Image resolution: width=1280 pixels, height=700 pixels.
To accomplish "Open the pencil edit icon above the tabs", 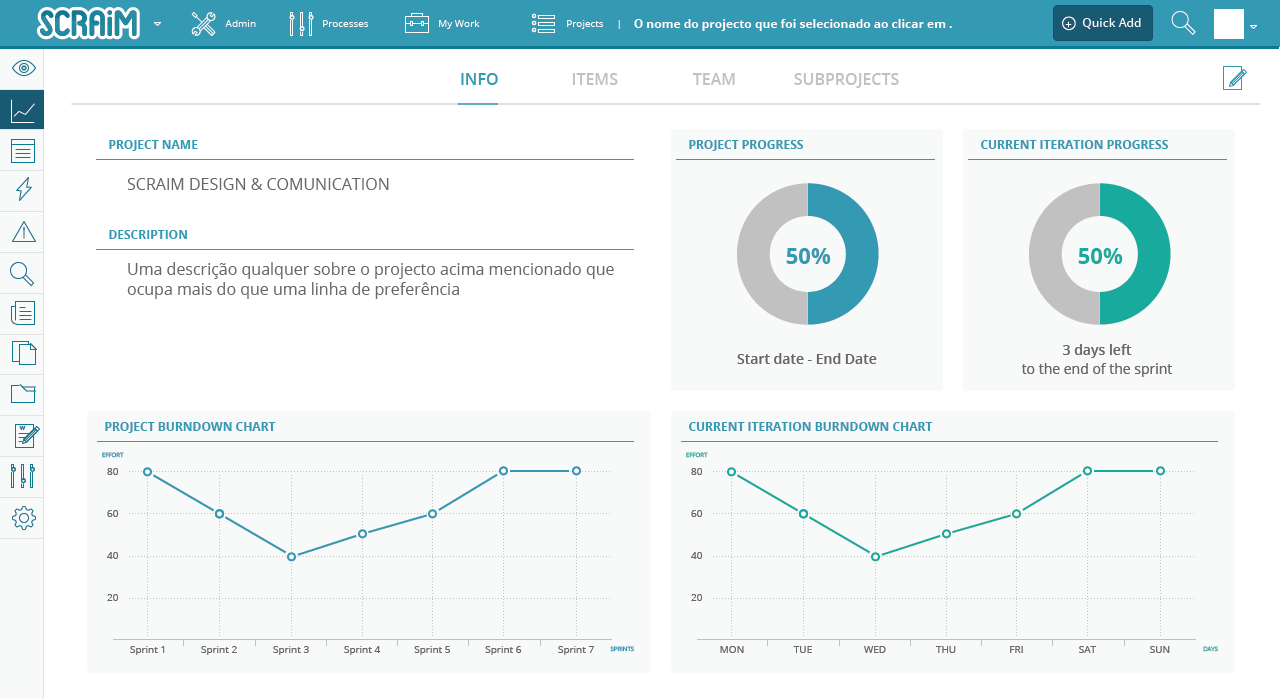I will (1235, 77).
